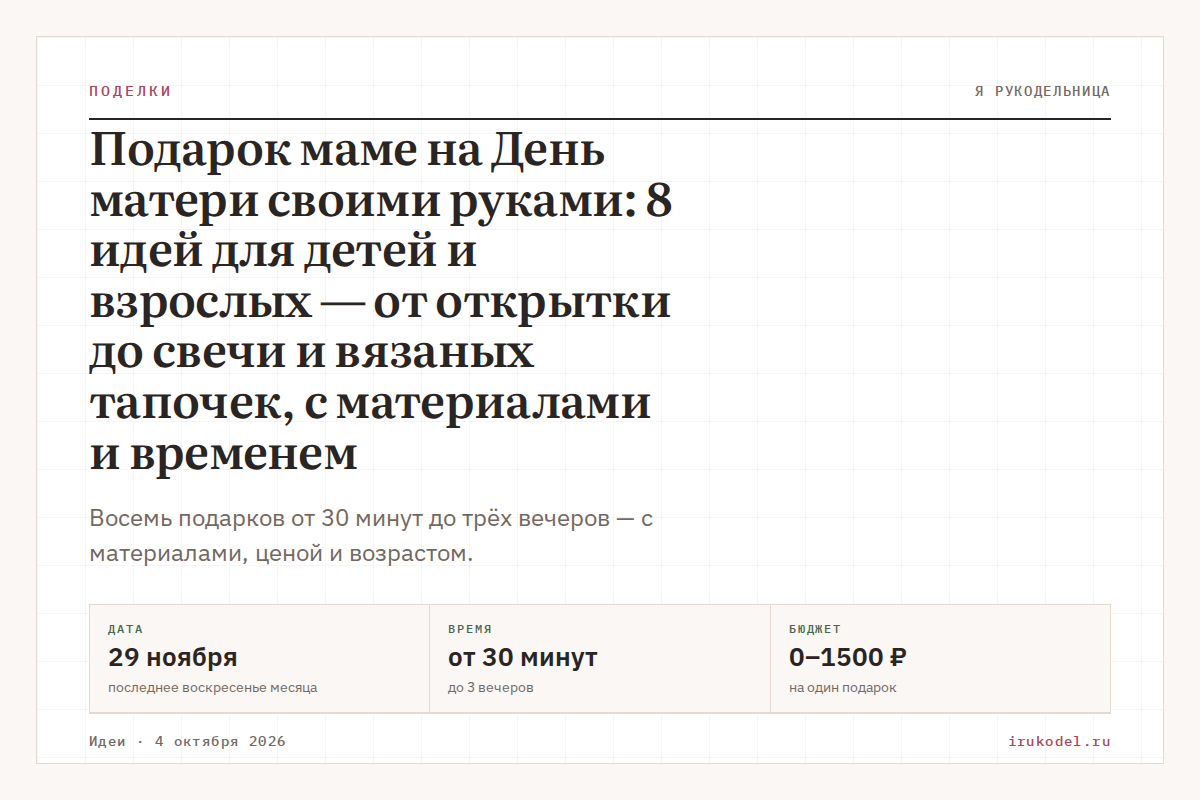Viewport: 1200px width, 800px height.
Task: Select the note 'до 3 вечеров'
Action: point(491,688)
